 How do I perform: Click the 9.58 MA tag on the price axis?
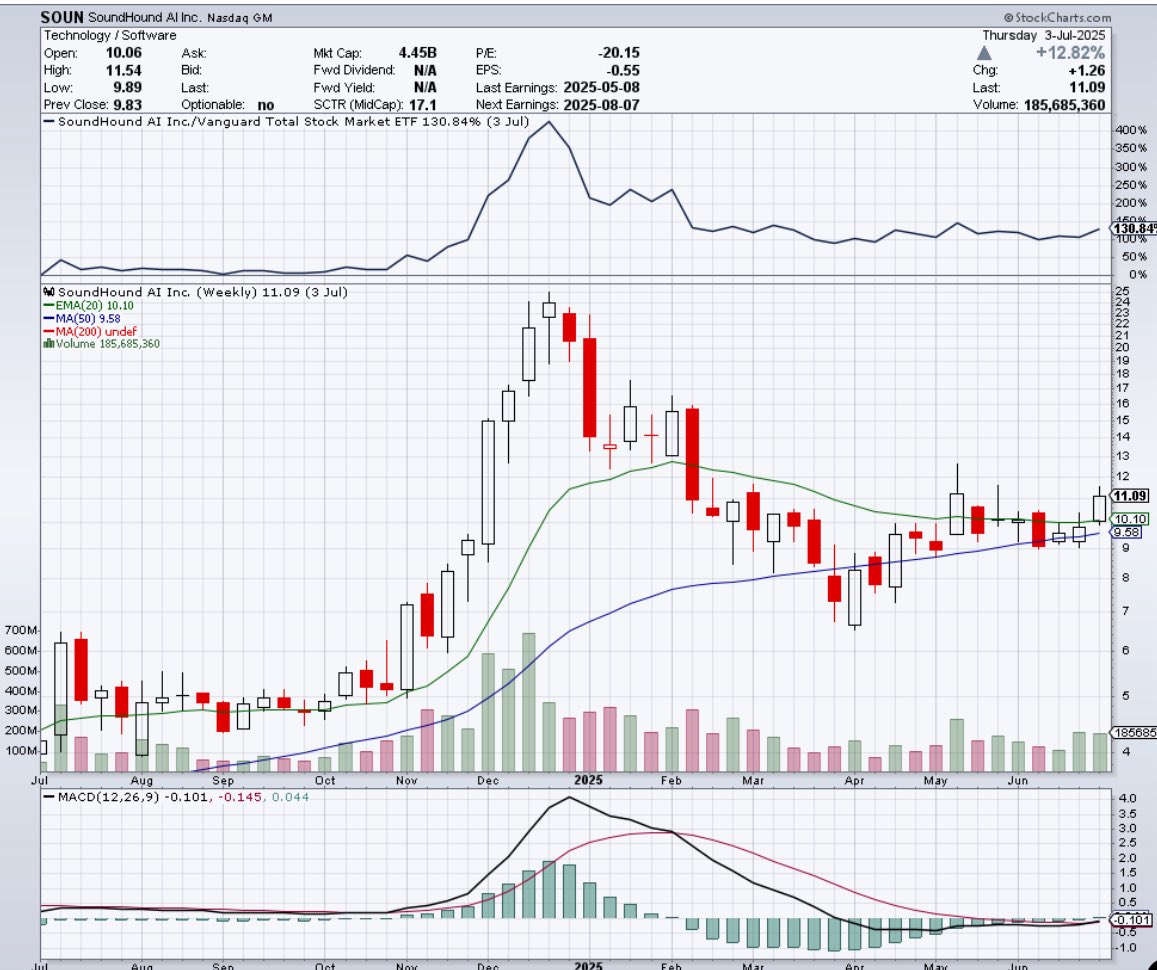pyautogui.click(x=1126, y=532)
